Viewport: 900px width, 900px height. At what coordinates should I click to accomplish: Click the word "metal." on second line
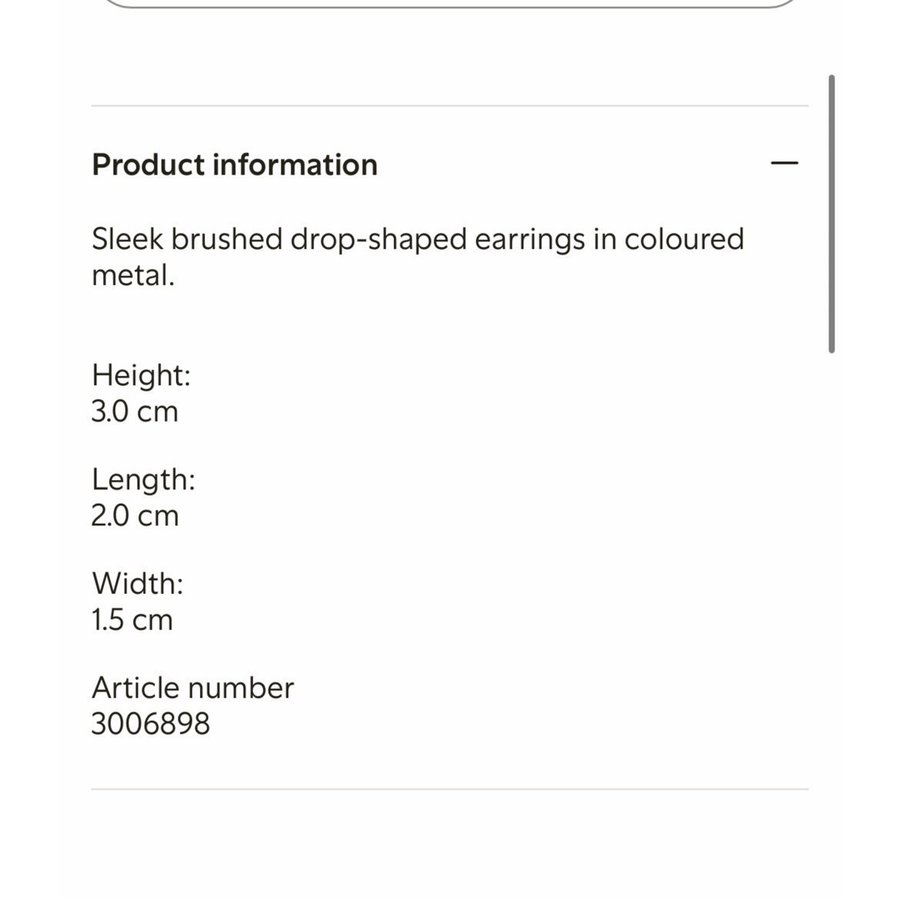[133, 276]
